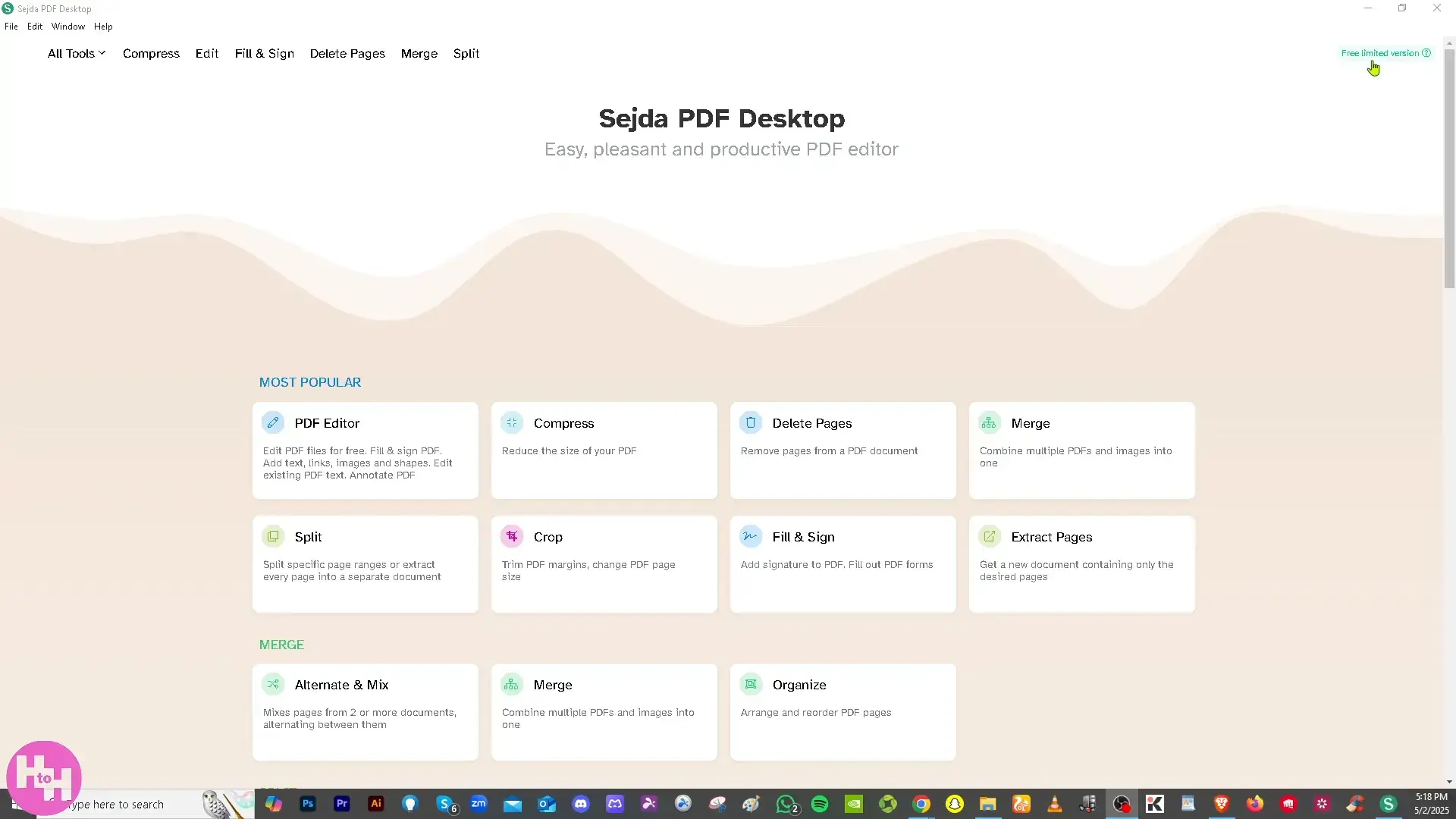Click the taskbar search input field
1456x819 pixels.
click(x=129, y=805)
